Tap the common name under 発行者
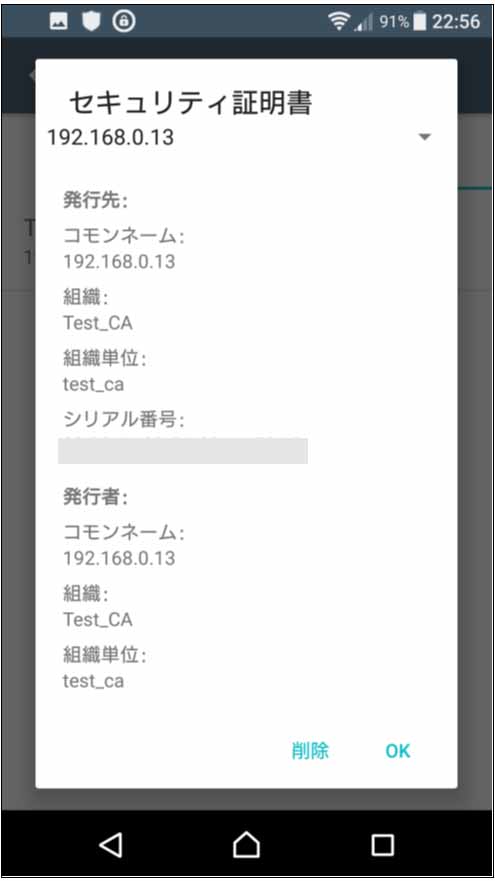495x881 pixels. (x=119, y=558)
